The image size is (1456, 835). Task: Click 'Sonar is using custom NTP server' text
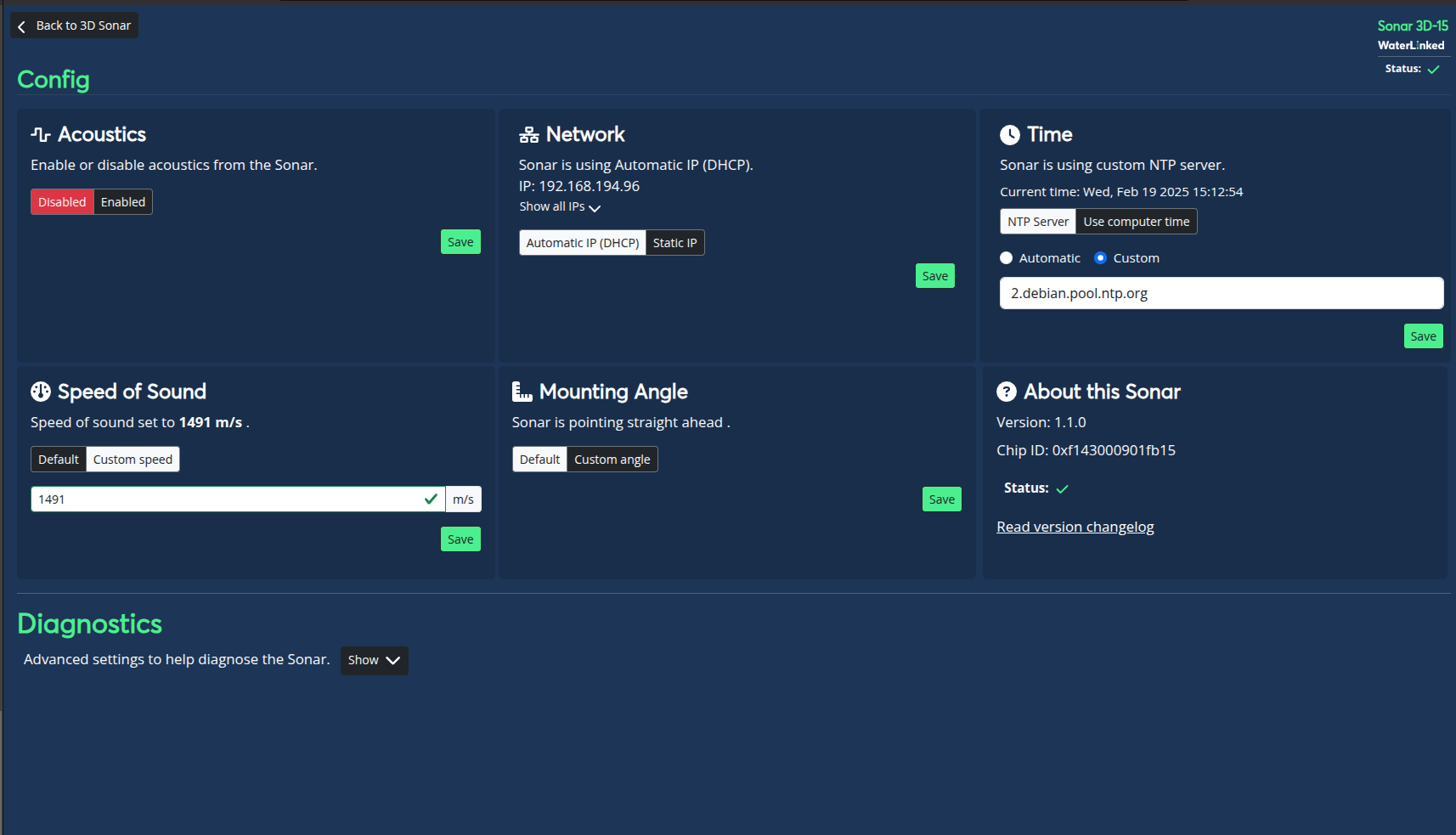pos(1113,165)
